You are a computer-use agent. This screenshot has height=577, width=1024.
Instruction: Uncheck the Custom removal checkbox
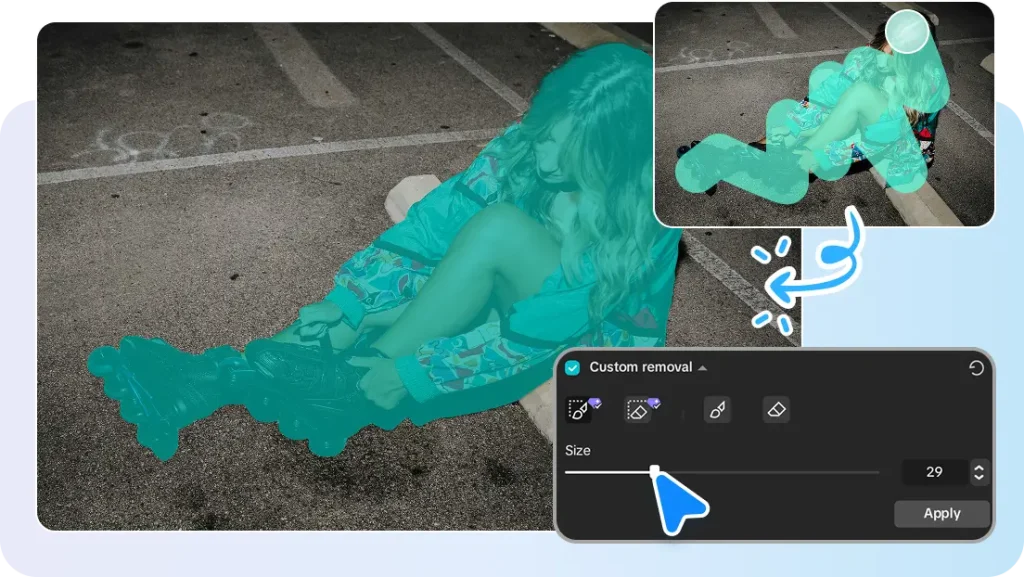(x=573, y=368)
